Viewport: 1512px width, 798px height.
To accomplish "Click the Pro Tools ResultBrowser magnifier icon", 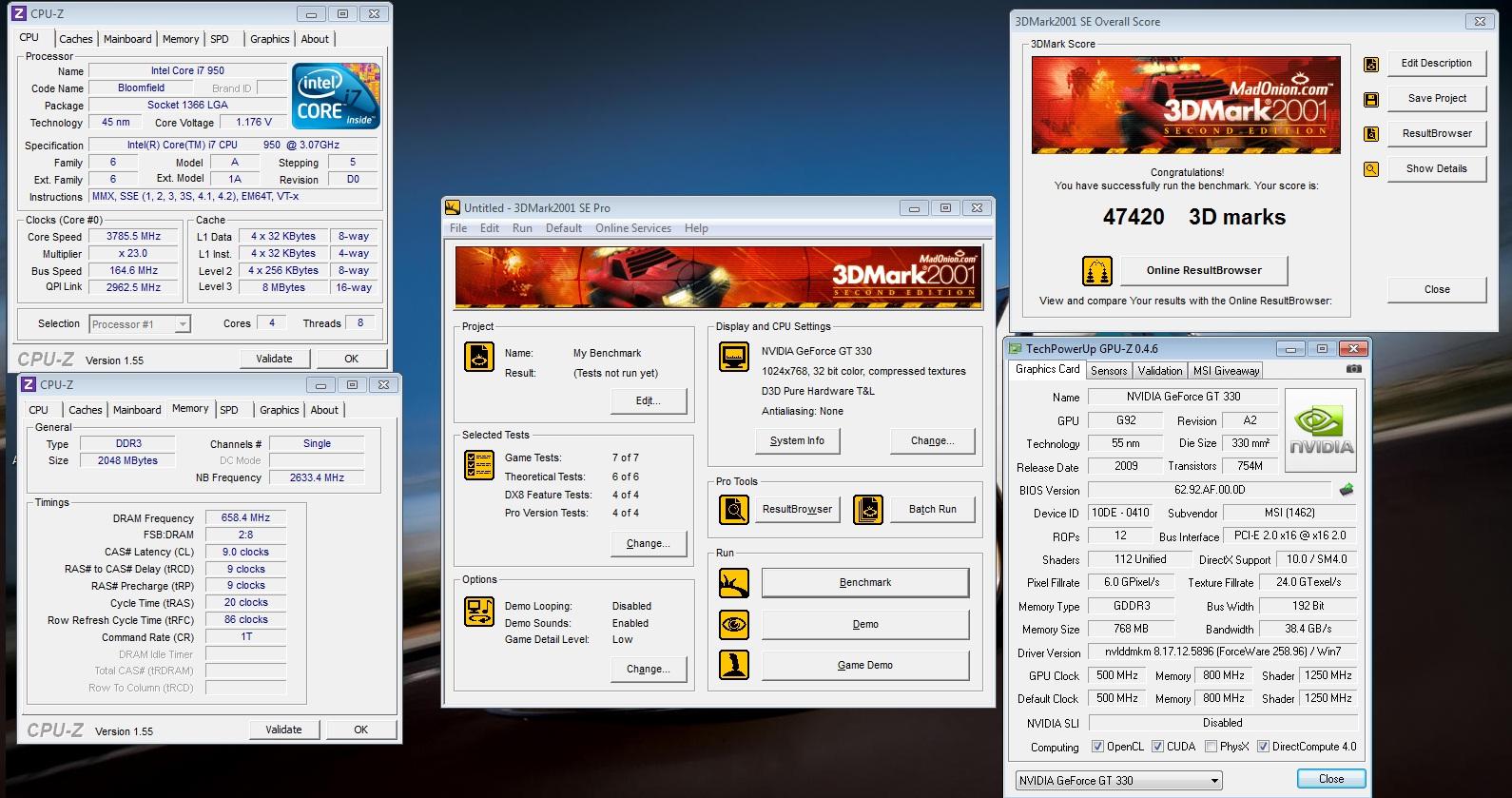I will [x=734, y=510].
